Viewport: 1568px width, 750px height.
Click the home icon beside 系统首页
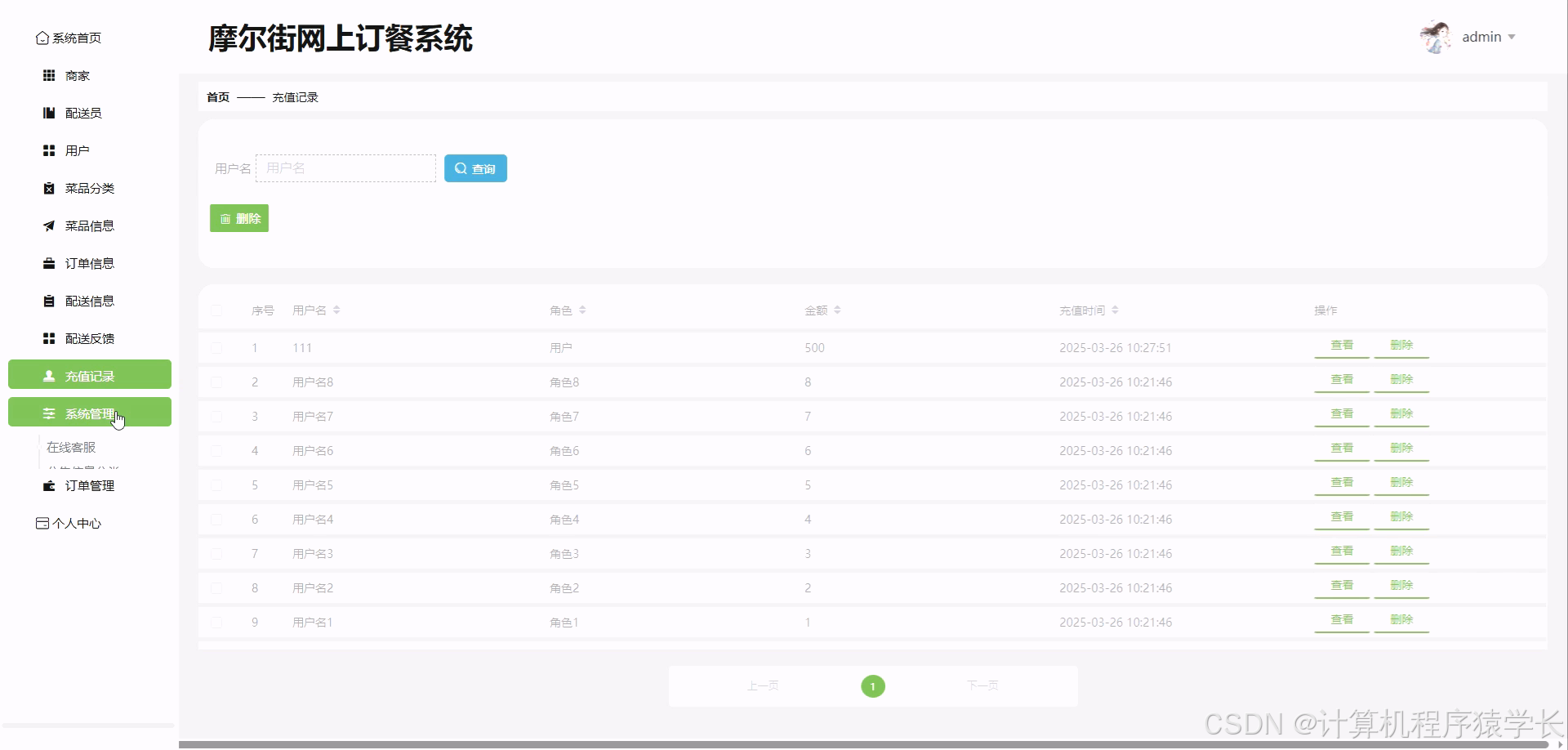[42, 38]
